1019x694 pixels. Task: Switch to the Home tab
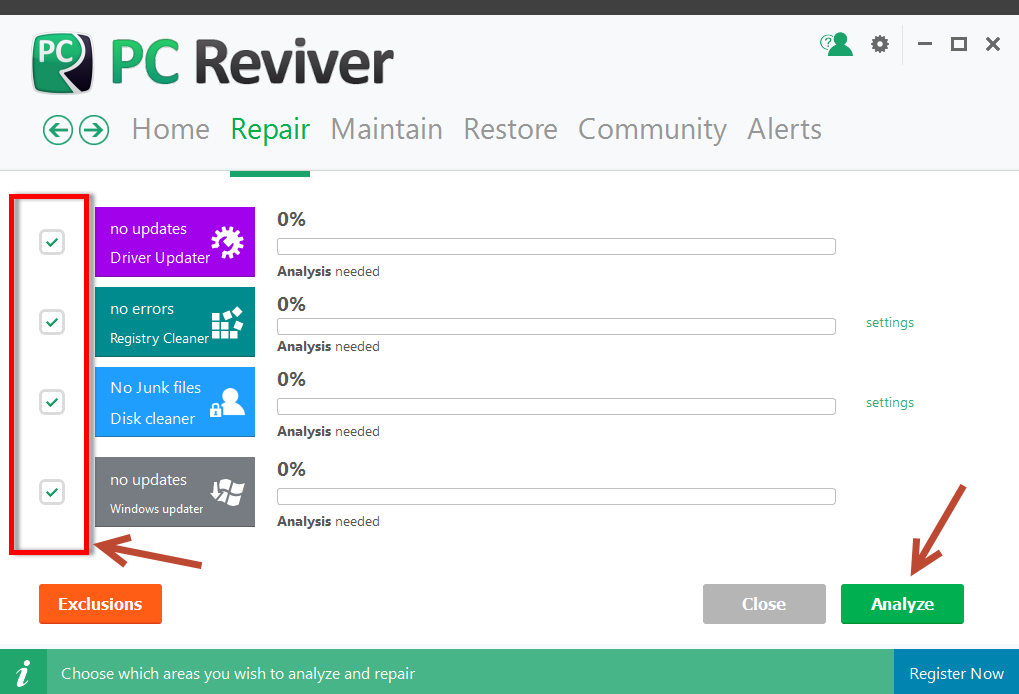click(171, 129)
